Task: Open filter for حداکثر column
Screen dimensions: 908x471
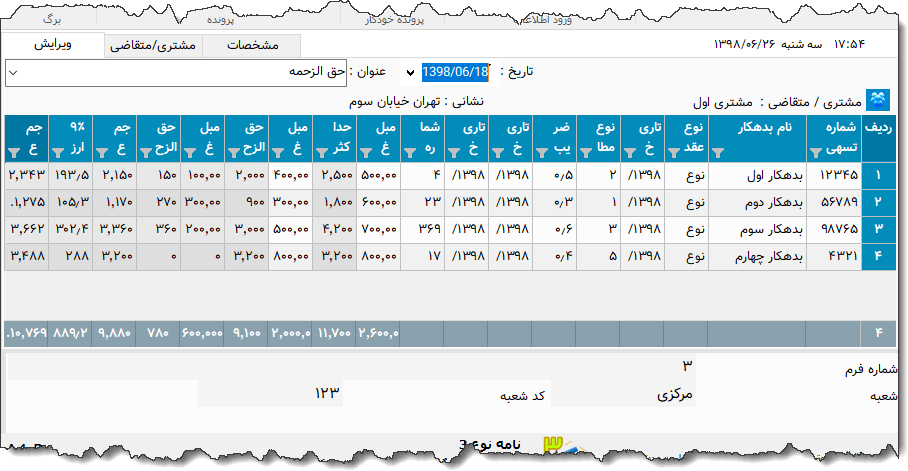Action: [x=322, y=153]
